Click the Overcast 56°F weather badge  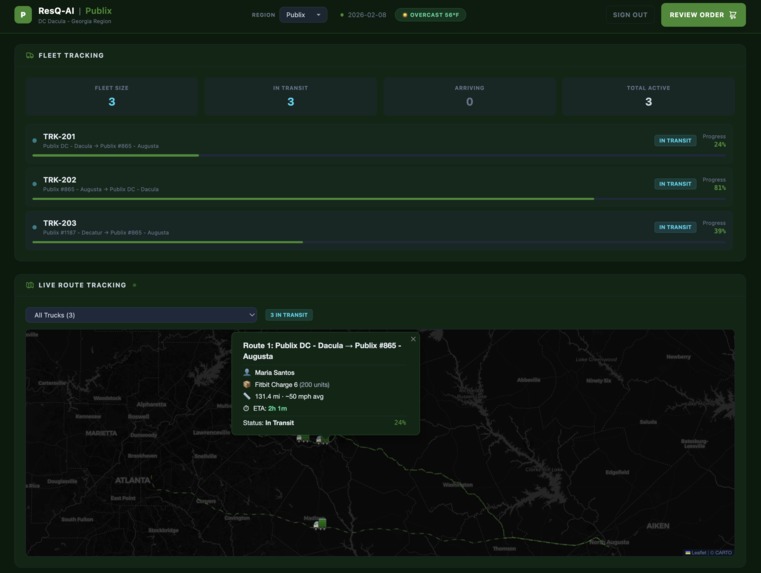(430, 15)
